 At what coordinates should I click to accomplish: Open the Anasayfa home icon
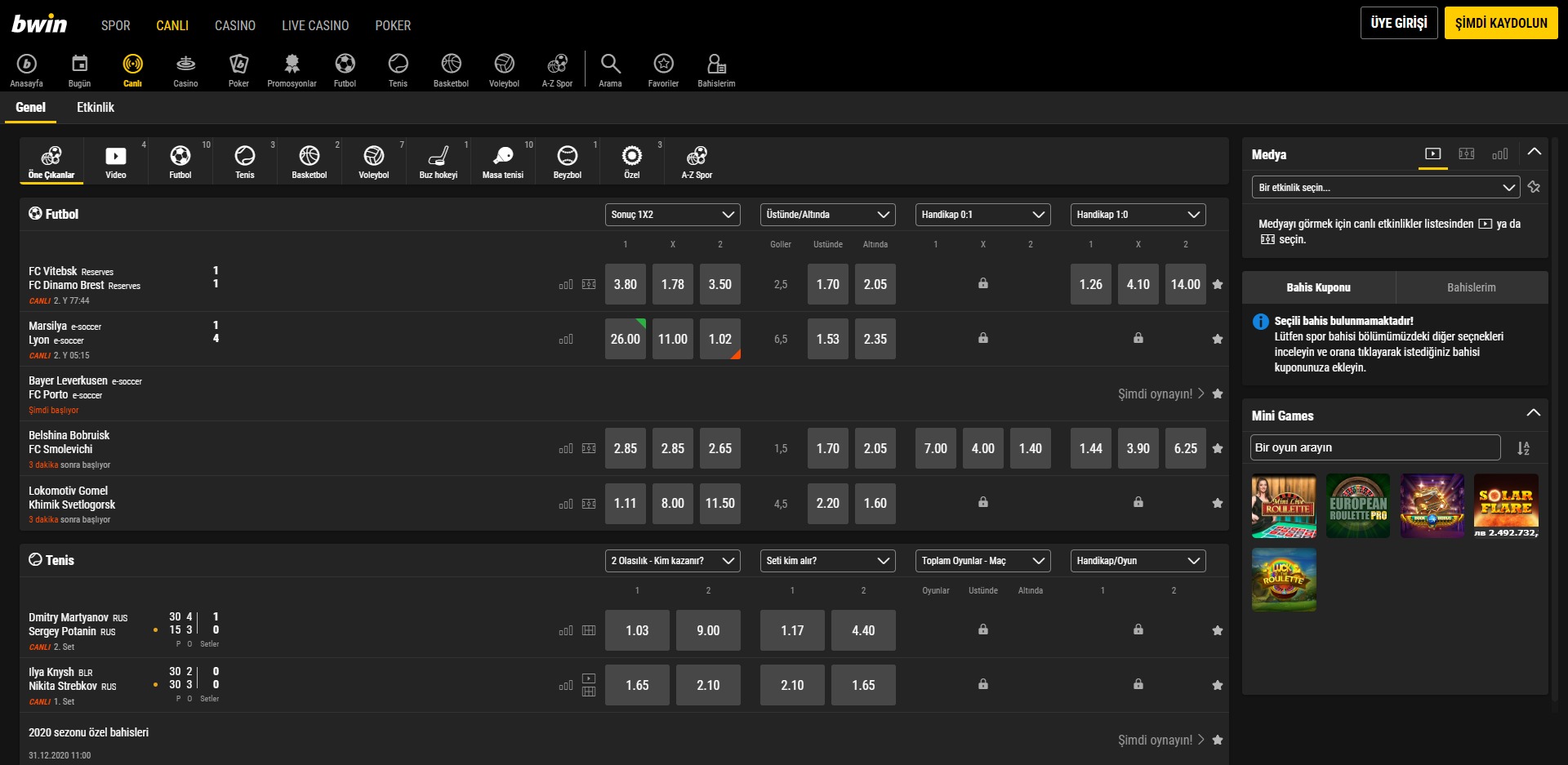(x=26, y=70)
